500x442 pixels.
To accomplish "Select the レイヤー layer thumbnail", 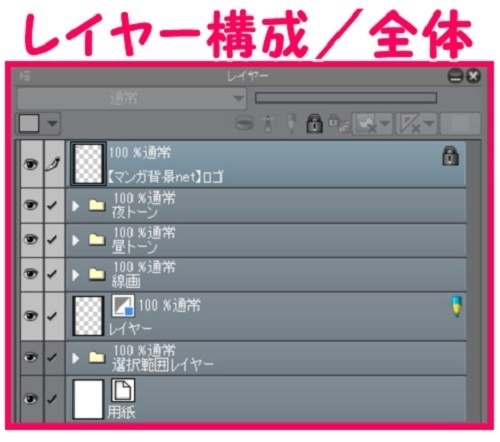I will pyautogui.click(x=88, y=316).
